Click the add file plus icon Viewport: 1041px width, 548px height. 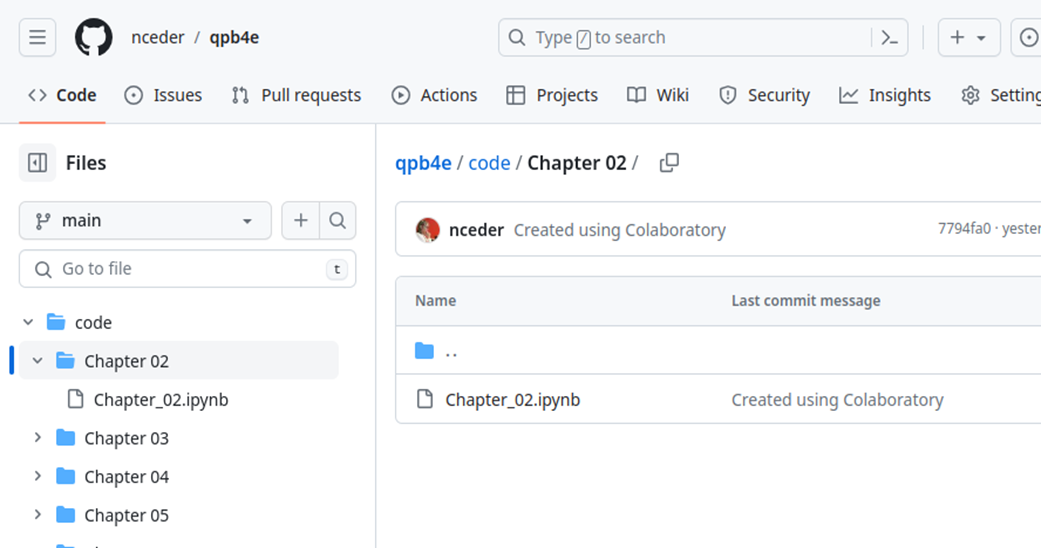coord(300,221)
